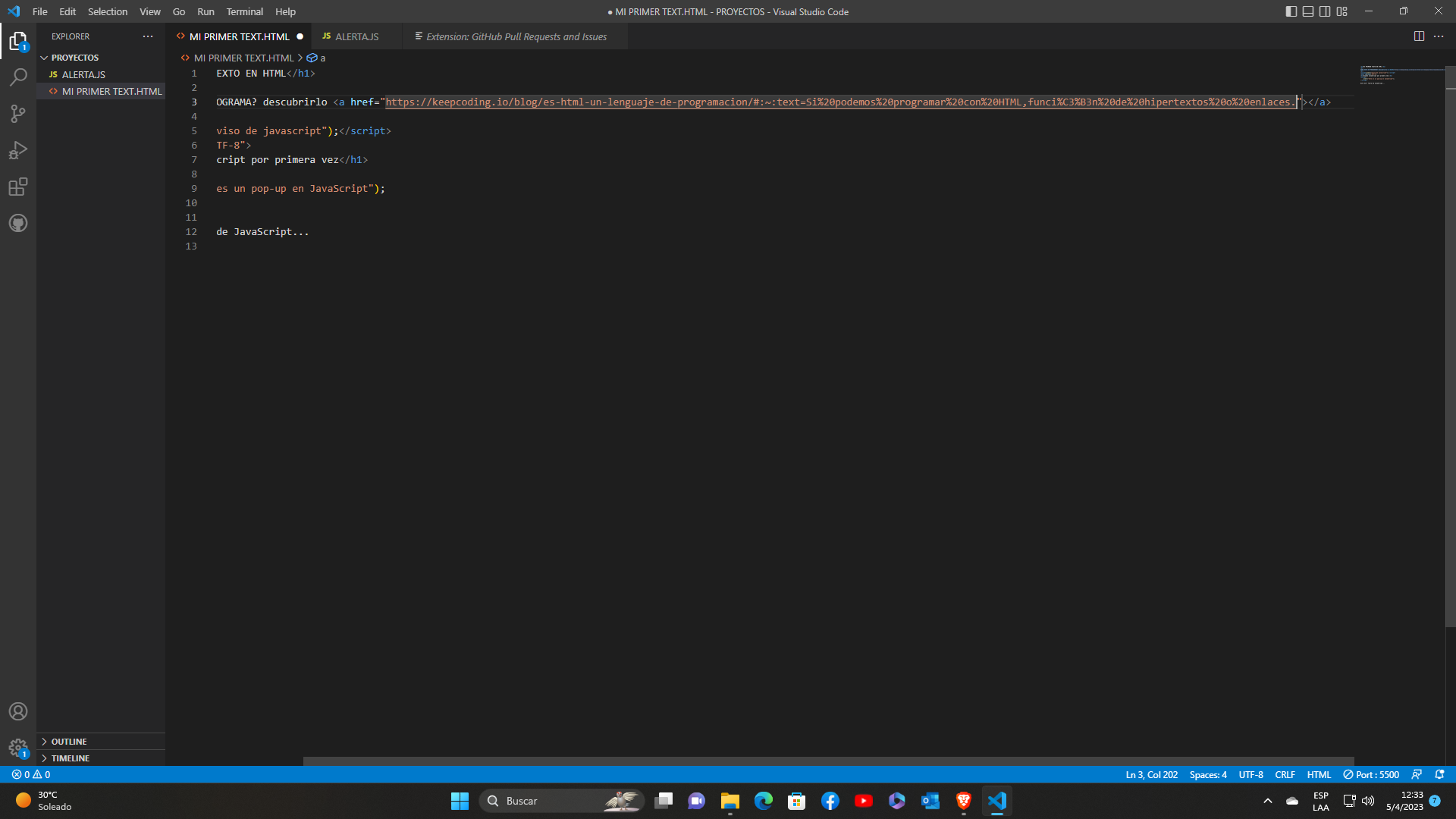Viewport: 1456px width, 819px height.
Task: Toggle secondary side bar layout icon
Action: pos(1325,11)
